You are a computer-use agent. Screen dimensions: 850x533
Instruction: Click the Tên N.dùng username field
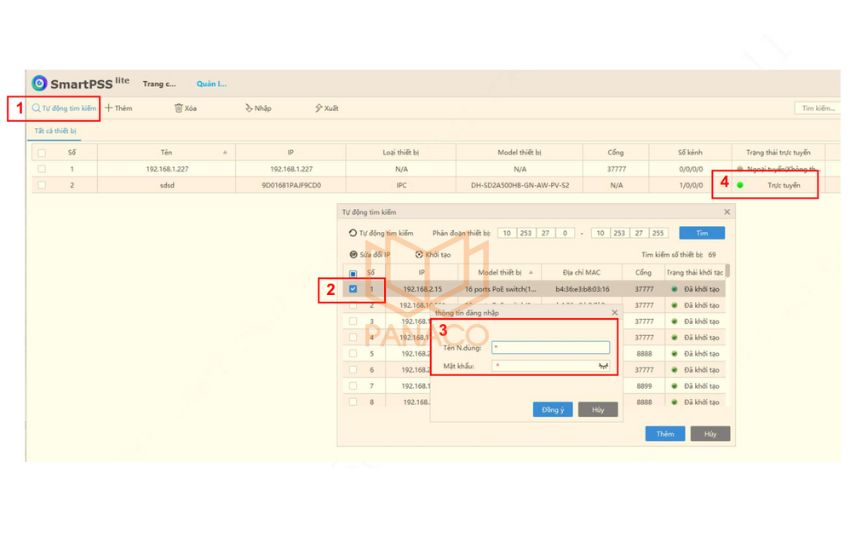pyautogui.click(x=550, y=348)
